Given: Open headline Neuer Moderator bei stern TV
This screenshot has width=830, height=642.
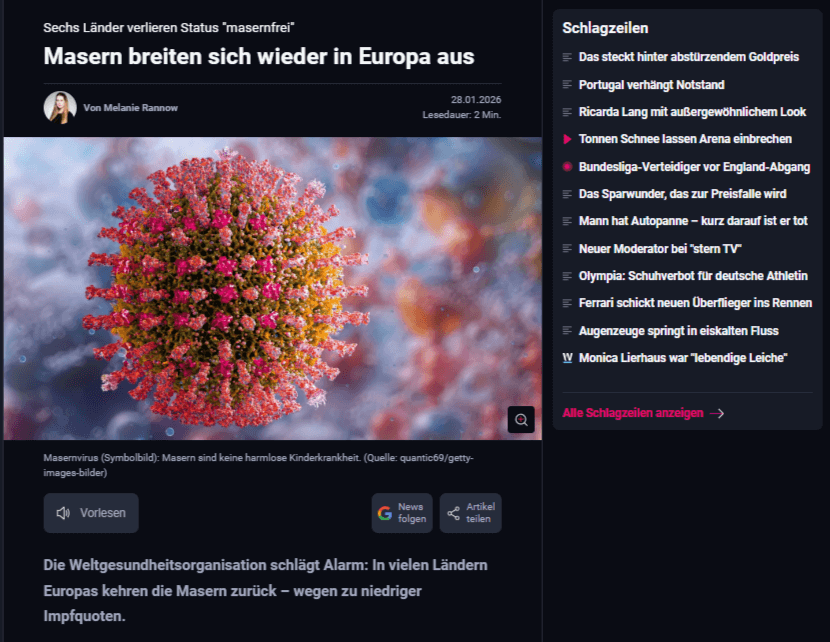Looking at the screenshot, I should point(660,249).
